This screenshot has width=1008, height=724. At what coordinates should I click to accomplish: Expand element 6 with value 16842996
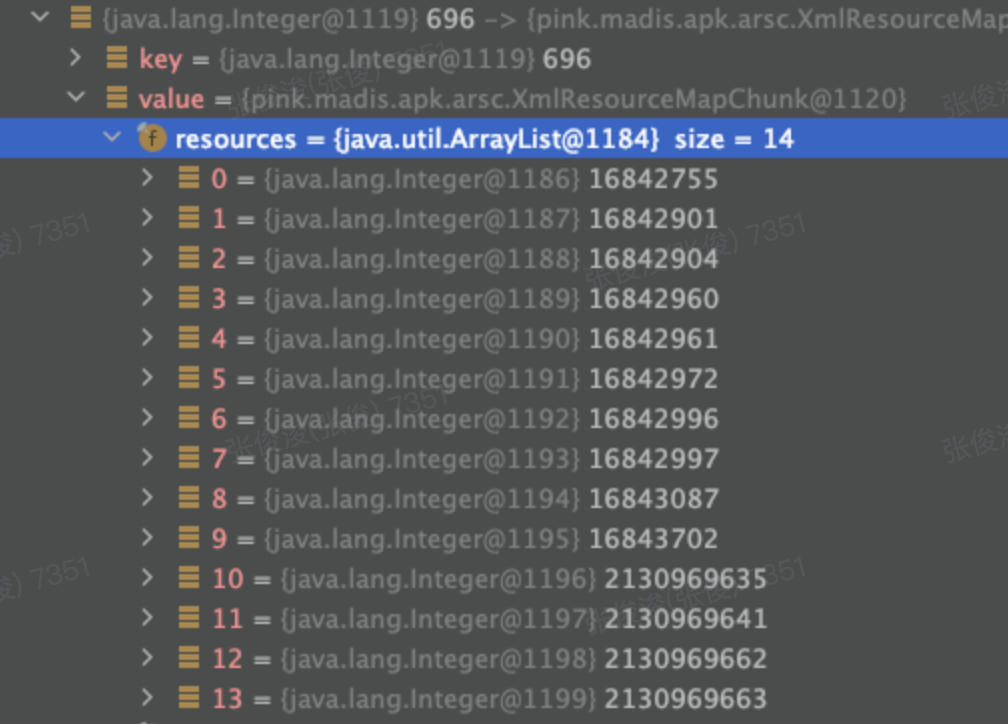click(147, 418)
